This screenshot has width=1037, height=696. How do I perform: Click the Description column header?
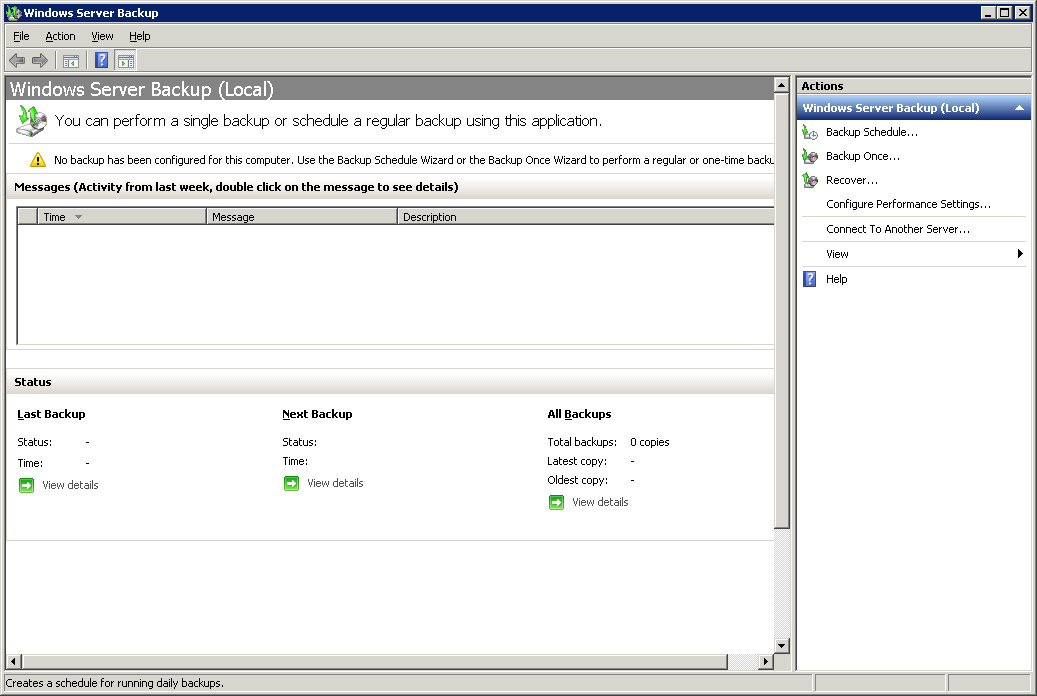[586, 217]
